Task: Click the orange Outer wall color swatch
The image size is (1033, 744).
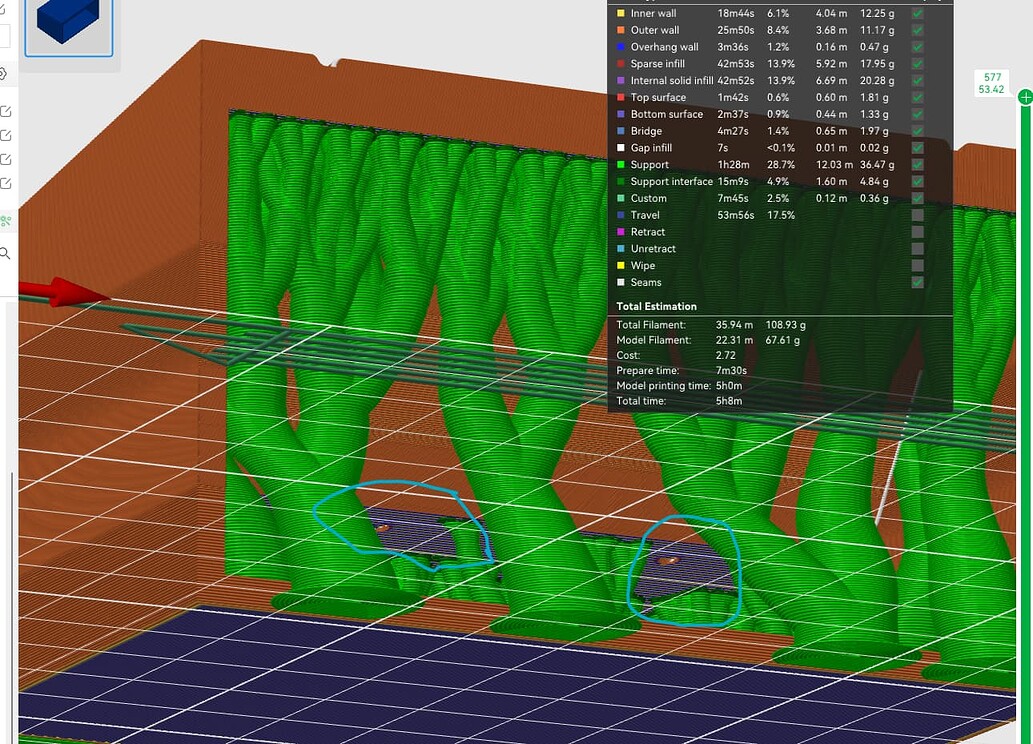Action: [x=621, y=30]
